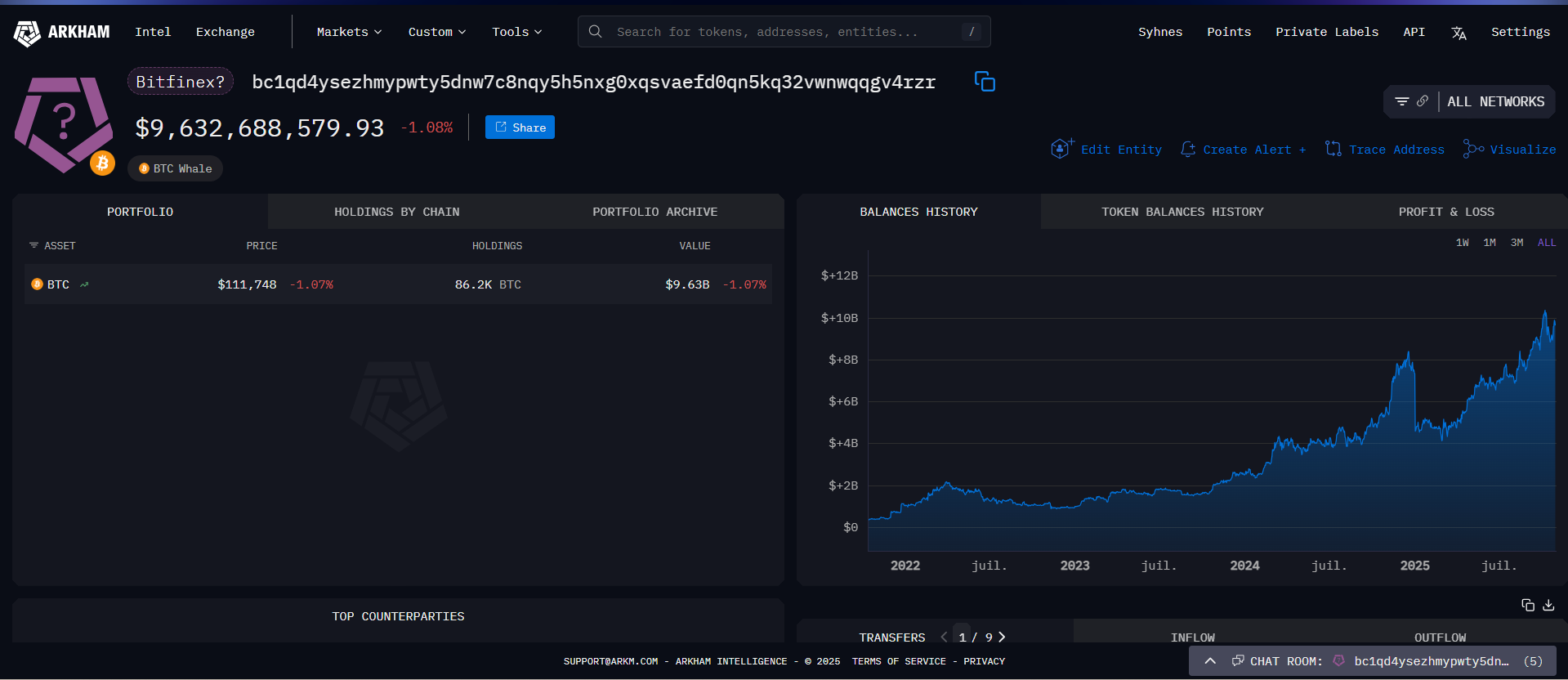
Task: Go to next transfers page arrow
Action: tap(1002, 637)
